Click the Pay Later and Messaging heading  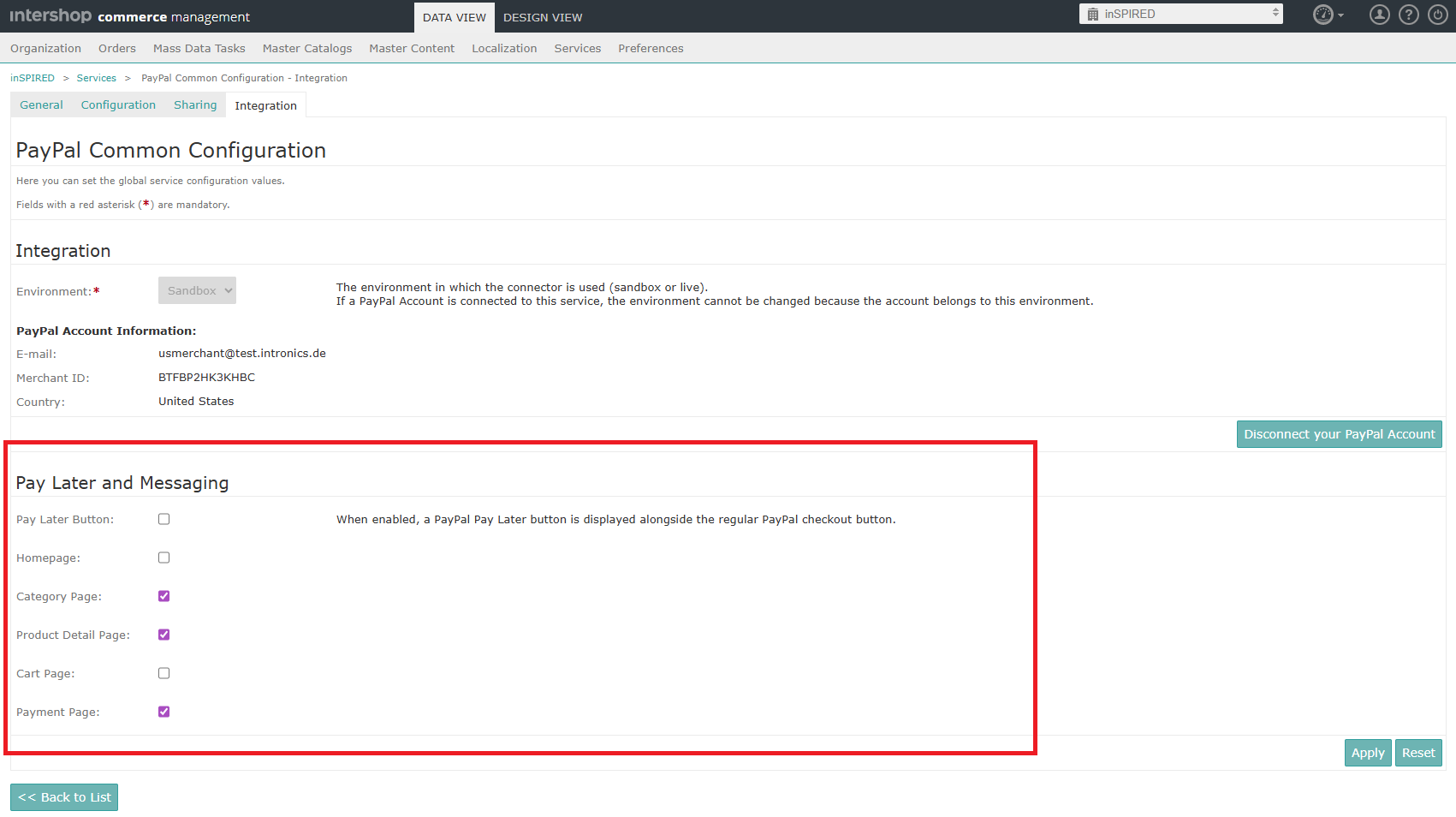pyautogui.click(x=122, y=483)
